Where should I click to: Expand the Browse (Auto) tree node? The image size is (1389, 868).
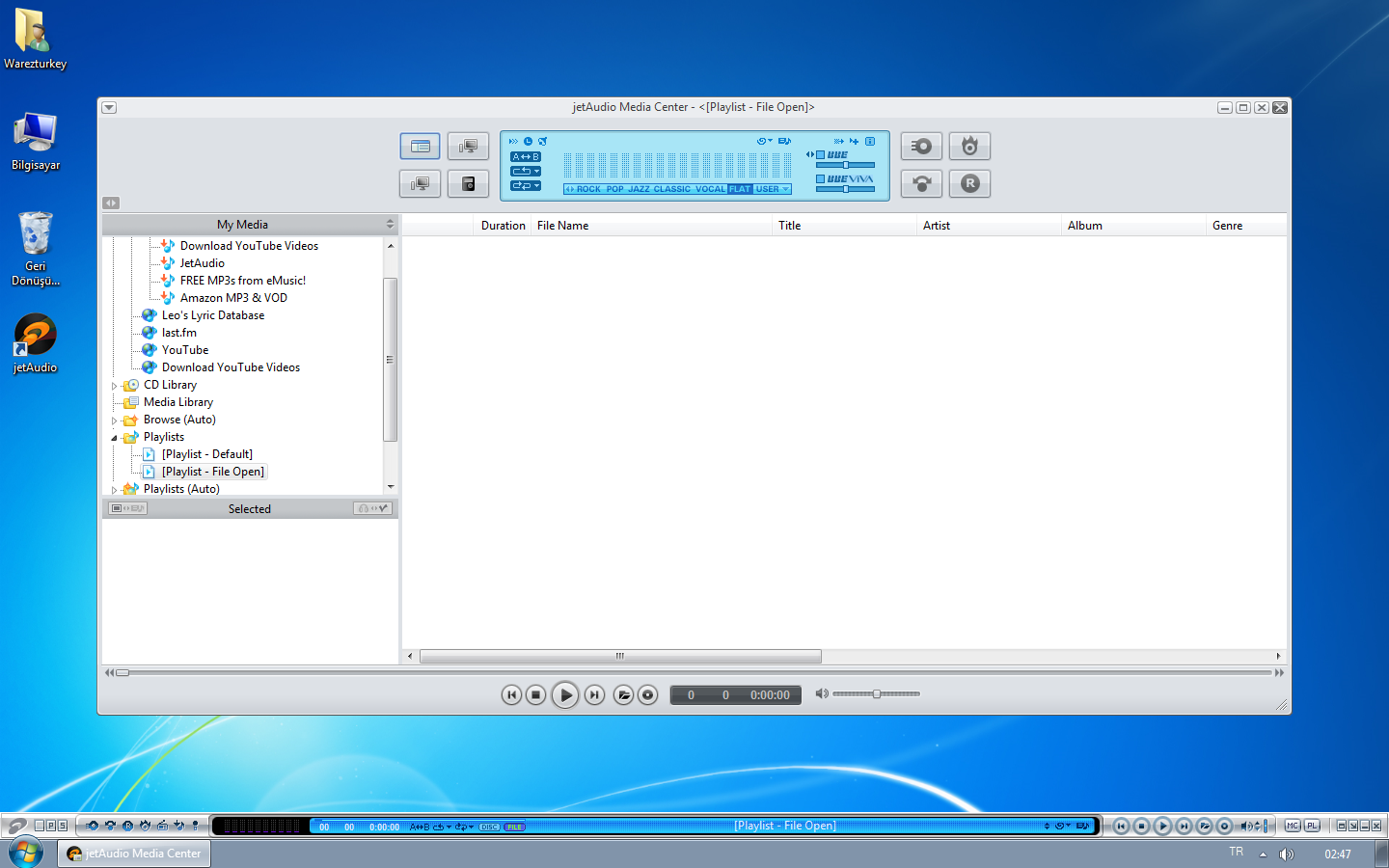(115, 420)
